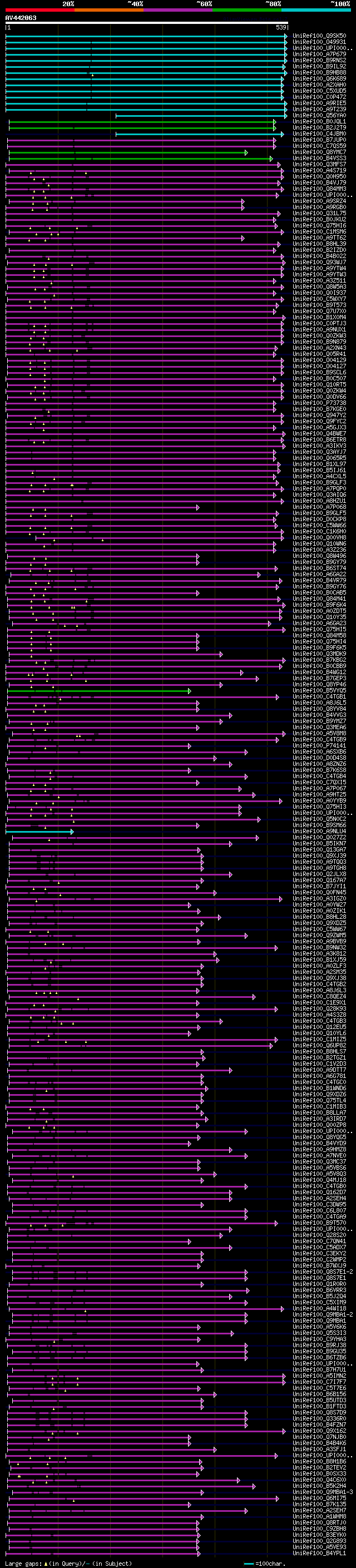Select the UniRef100_B9GLF3 label
The image size is (356, 1568).
319,482
